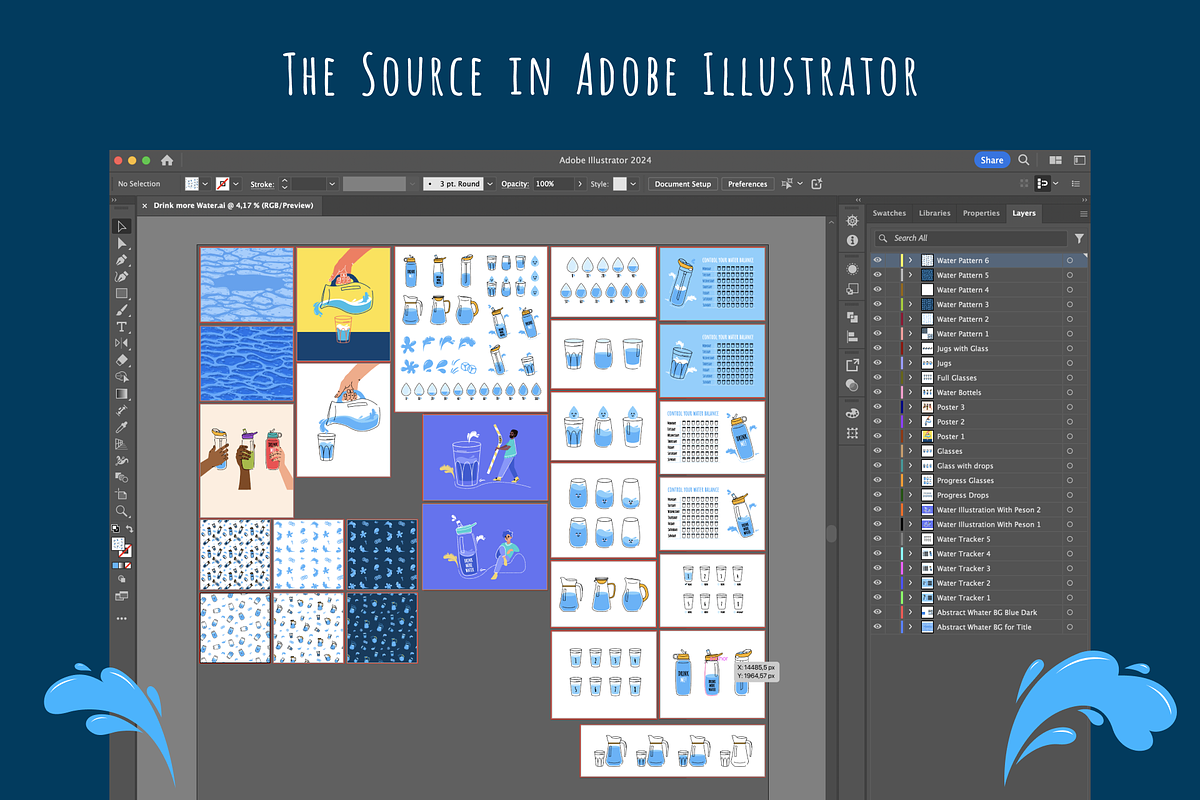Expand the Opacity arrow button
The height and width of the screenshot is (800, 1200).
tap(581, 184)
